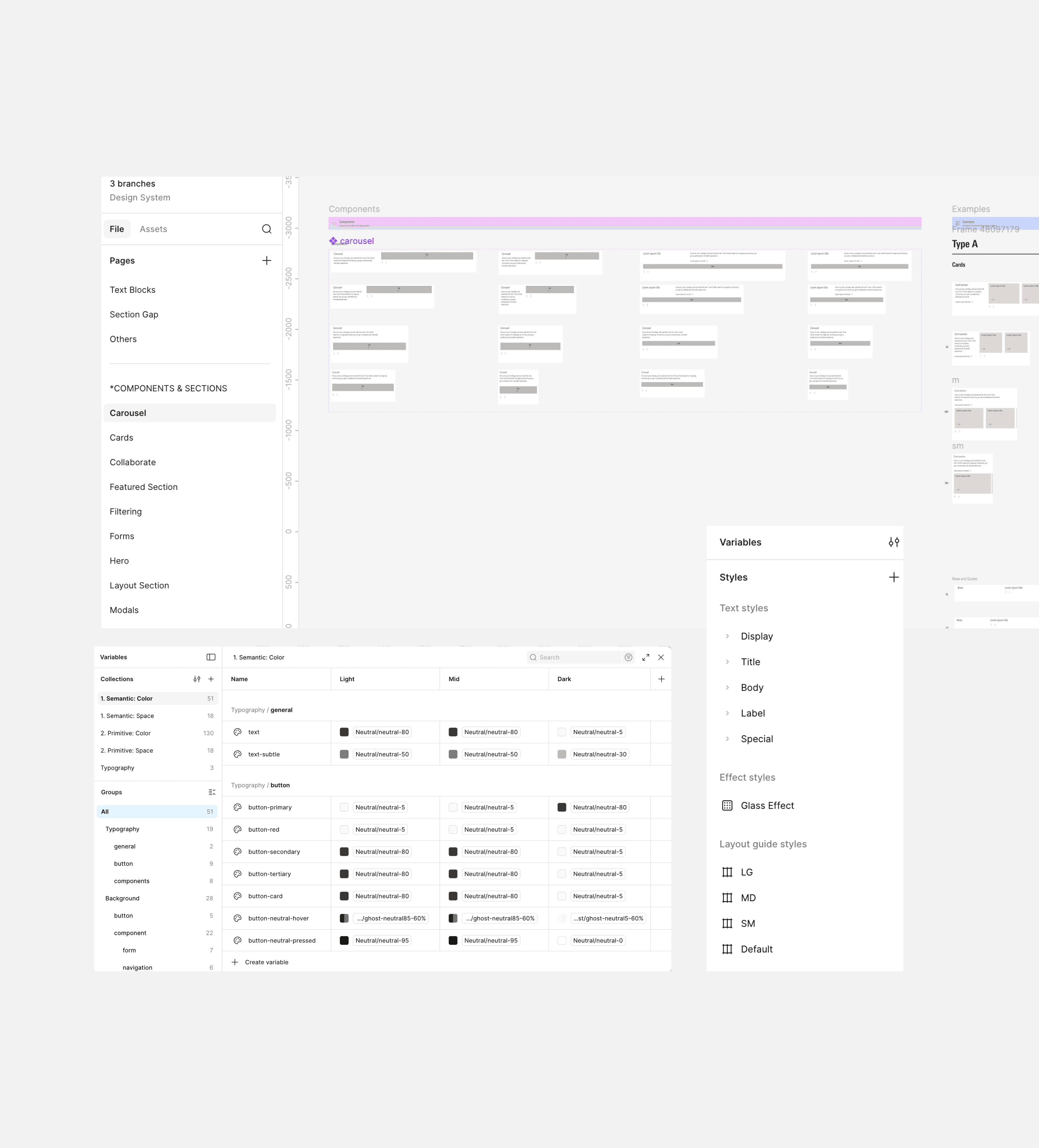Apply the LG layout guide style

point(746,872)
